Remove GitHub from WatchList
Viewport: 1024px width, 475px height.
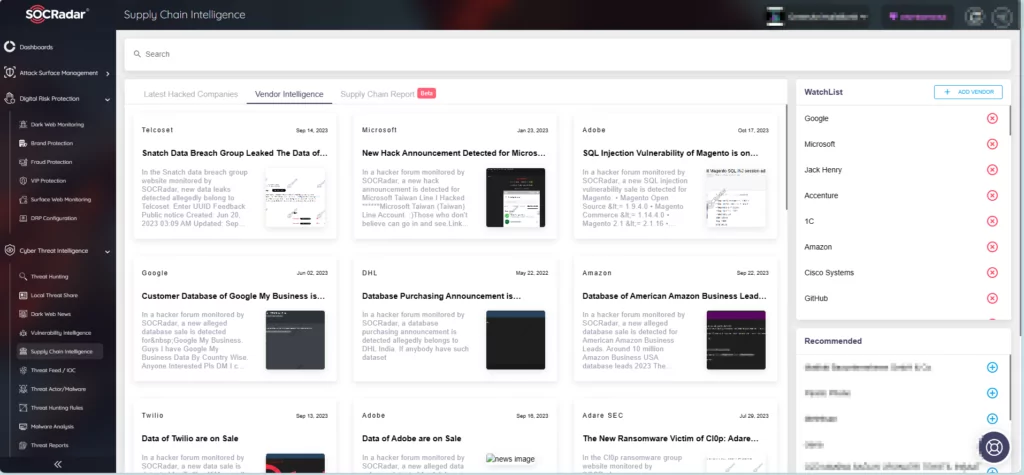click(992, 299)
